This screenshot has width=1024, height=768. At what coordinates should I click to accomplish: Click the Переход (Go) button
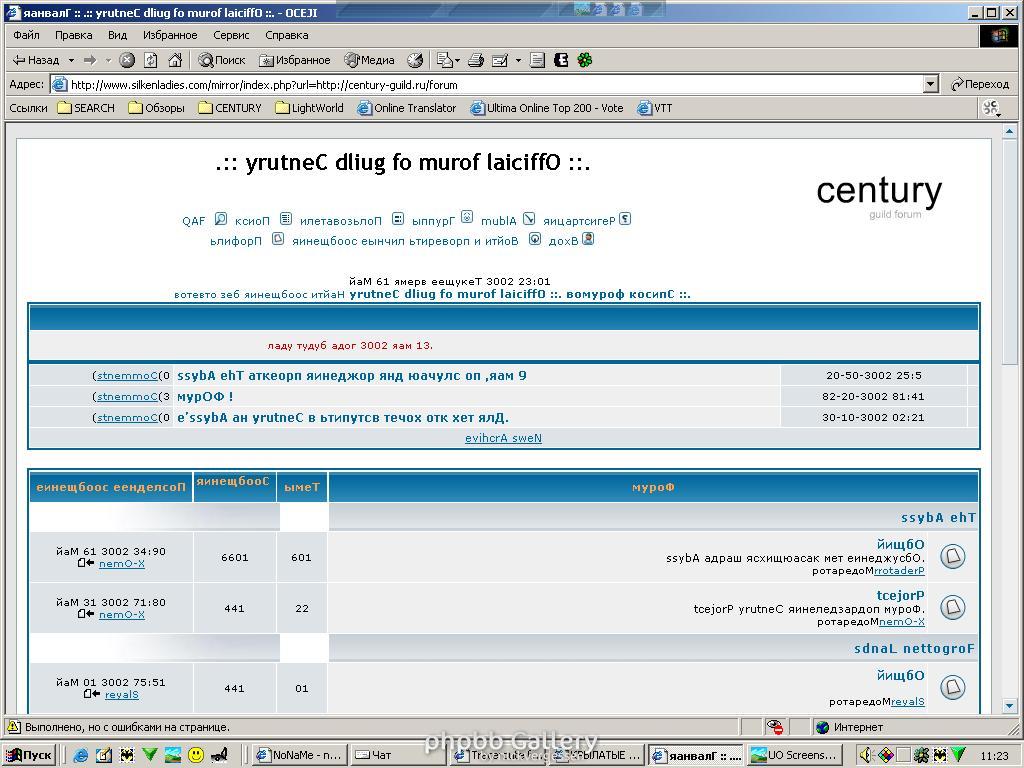click(980, 85)
